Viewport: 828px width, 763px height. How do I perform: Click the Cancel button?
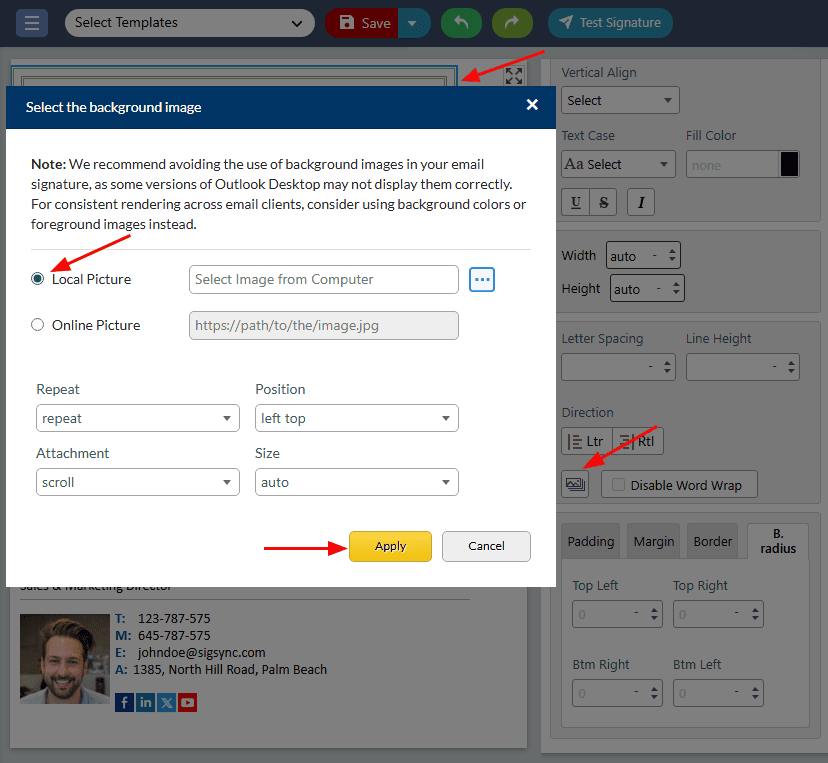point(486,546)
